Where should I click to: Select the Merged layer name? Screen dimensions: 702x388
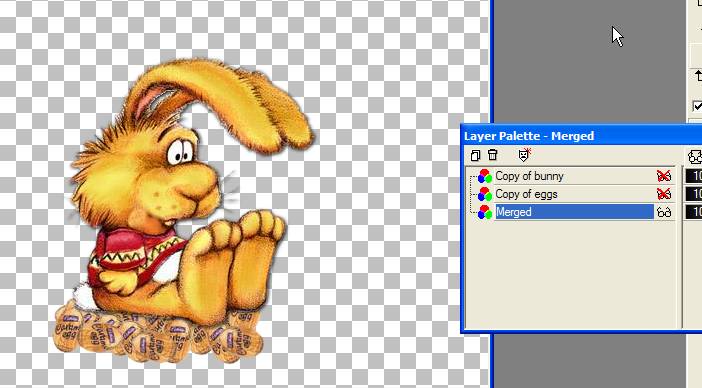click(514, 212)
